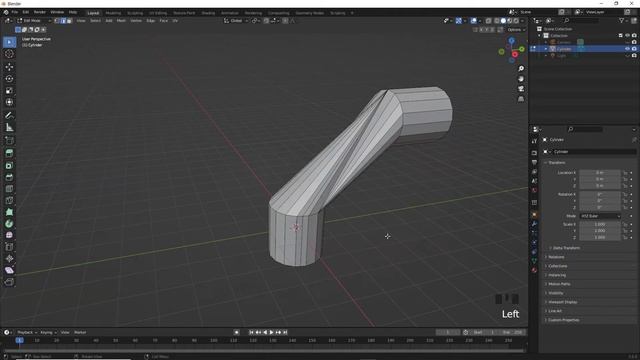
Task: Switch to solid viewport shading
Action: click(503, 20)
